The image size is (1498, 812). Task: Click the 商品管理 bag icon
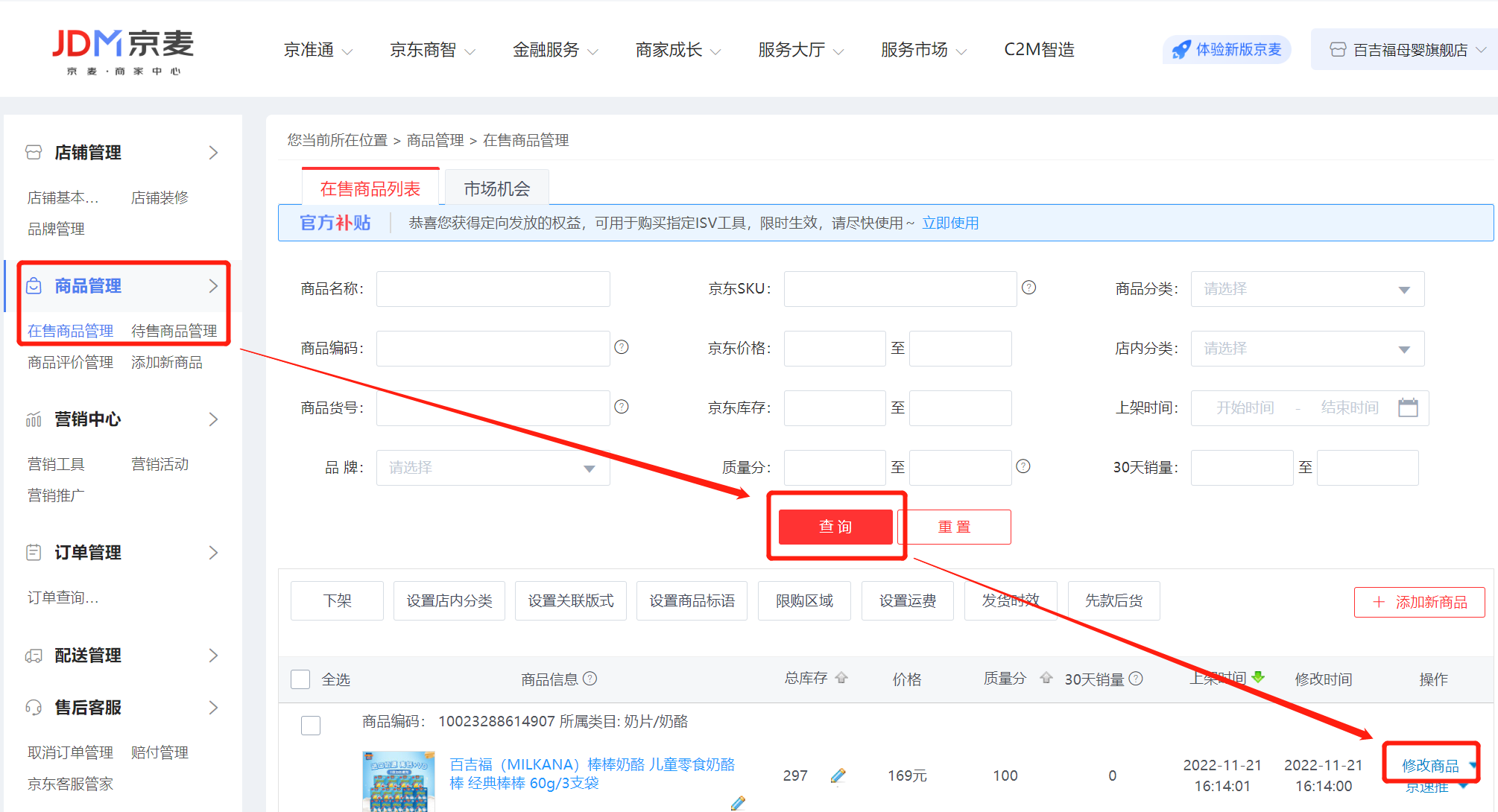(34, 286)
